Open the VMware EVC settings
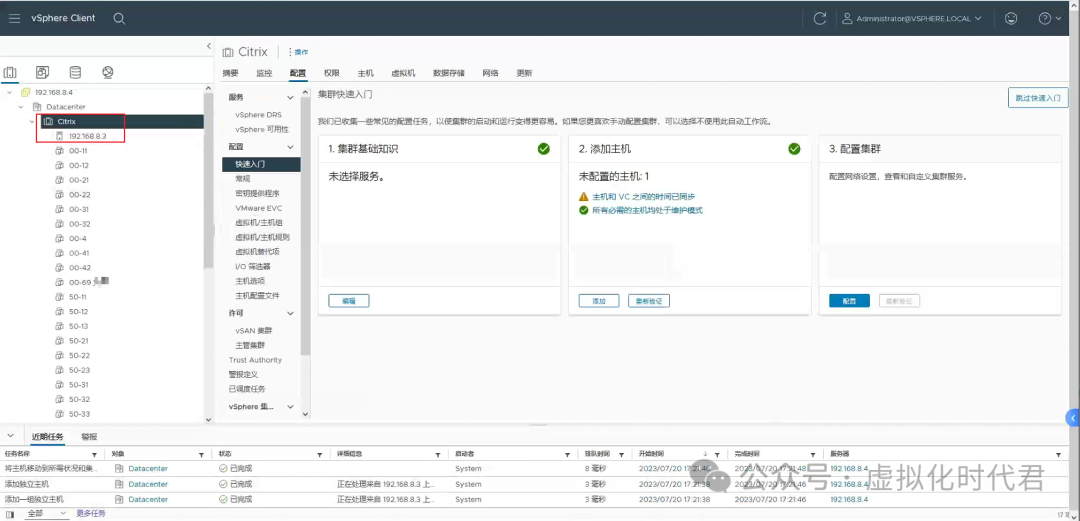Image resolution: width=1080 pixels, height=521 pixels. click(x=258, y=208)
